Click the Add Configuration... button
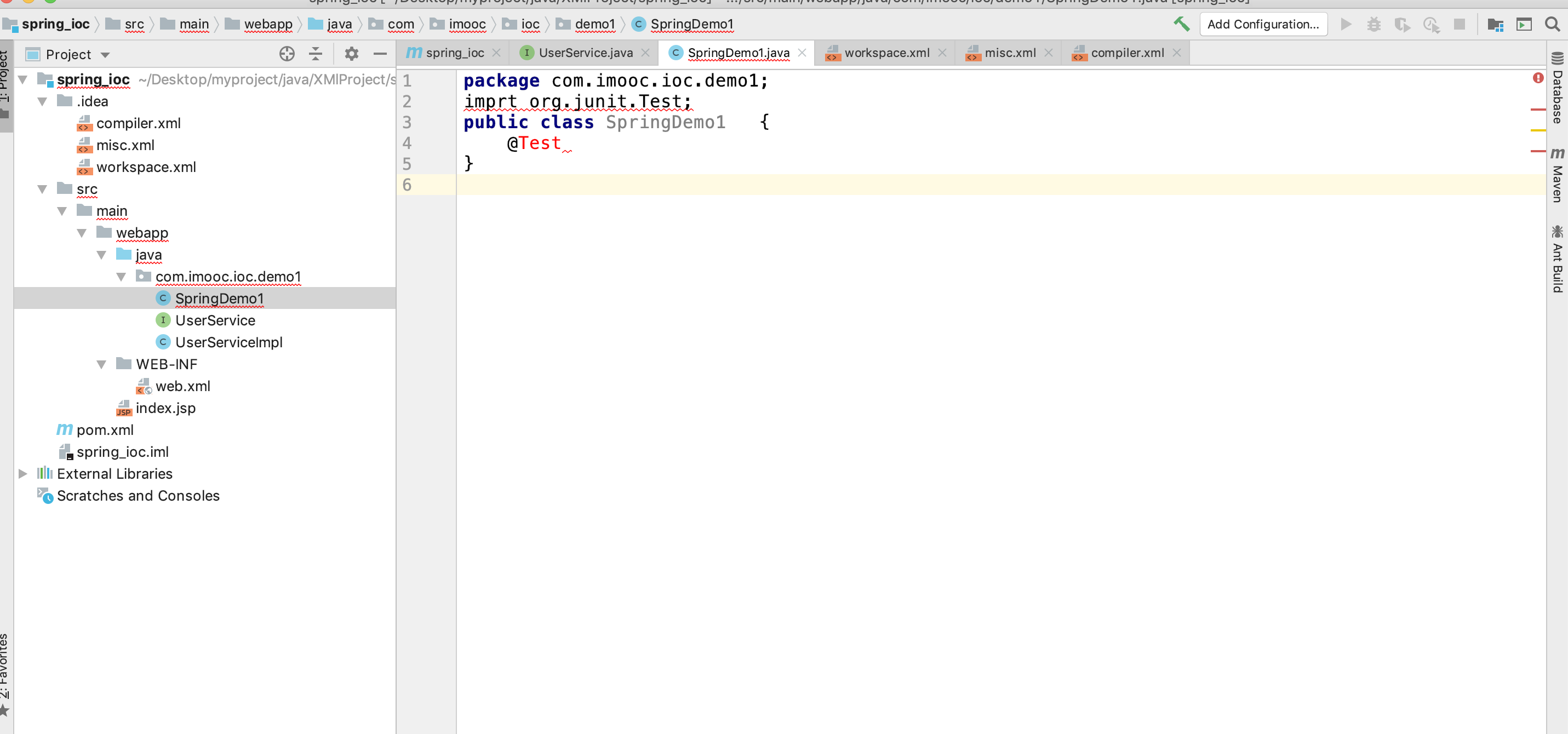The image size is (1568, 734). [1263, 24]
